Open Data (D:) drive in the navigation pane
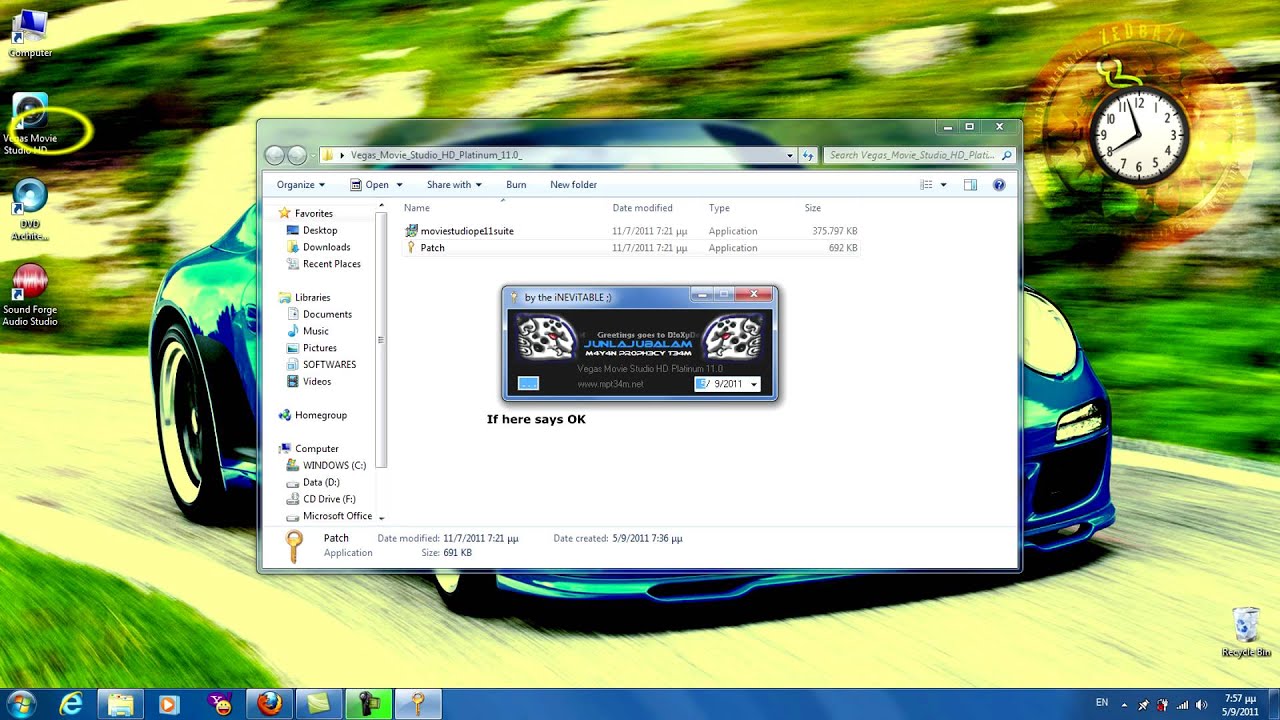 321,482
